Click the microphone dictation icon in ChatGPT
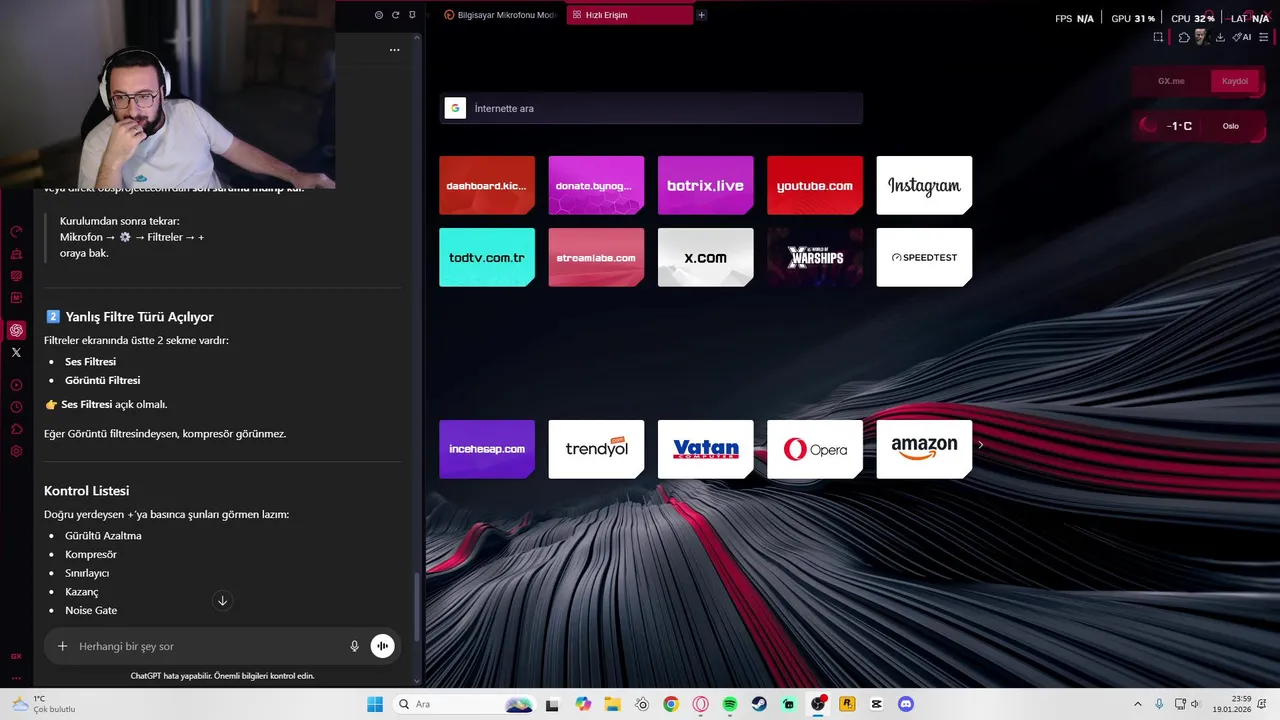1280x720 pixels. pyautogui.click(x=354, y=646)
